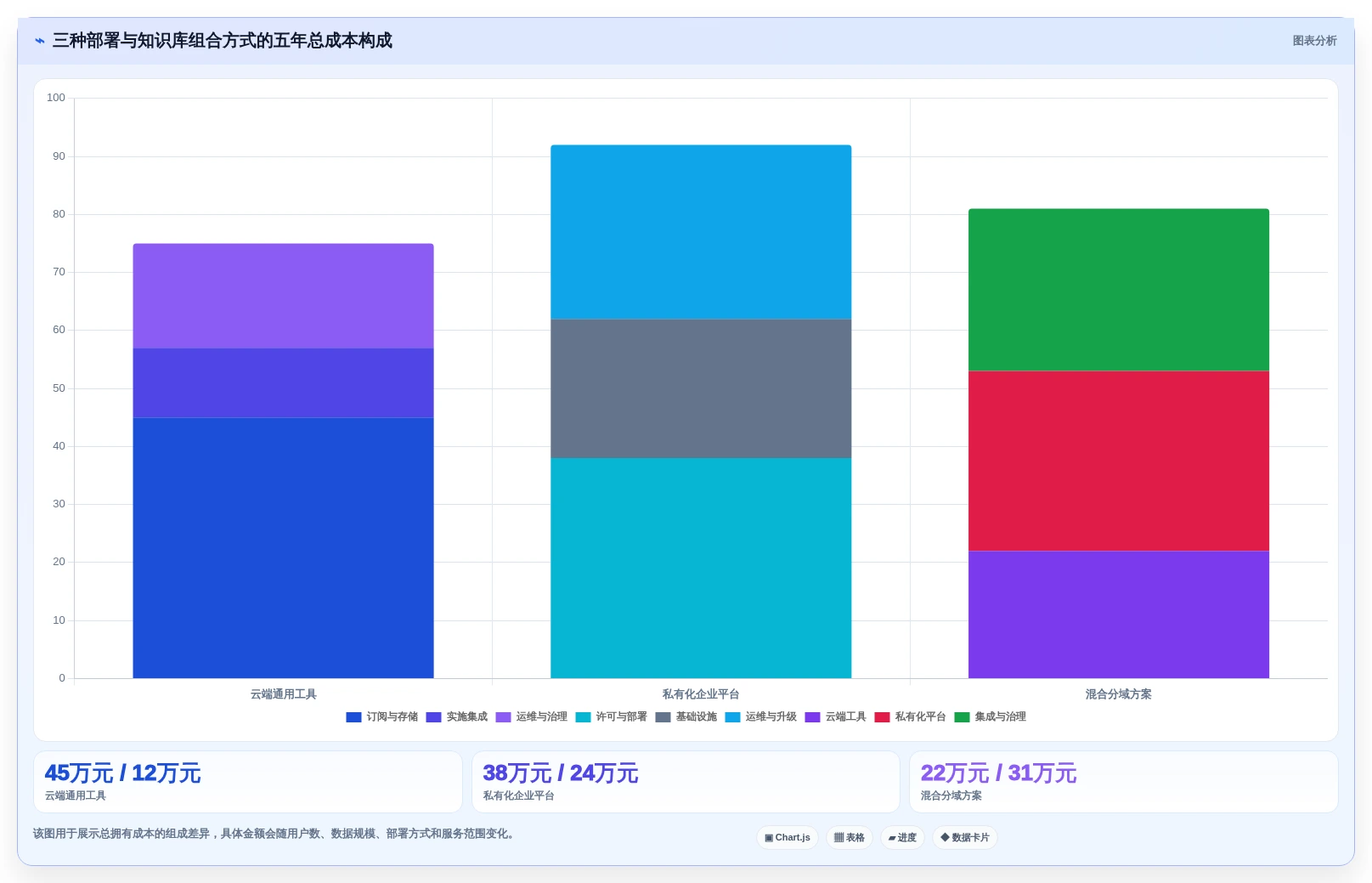
Task: Toggle 集成与治理 legend item
Action: (x=991, y=717)
